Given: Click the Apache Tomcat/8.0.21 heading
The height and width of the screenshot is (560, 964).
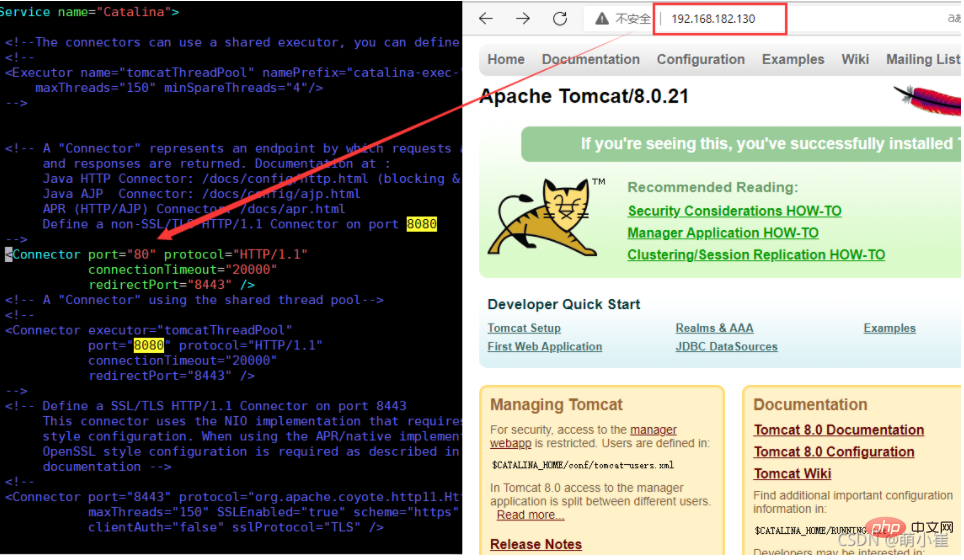Looking at the screenshot, I should point(583,97).
